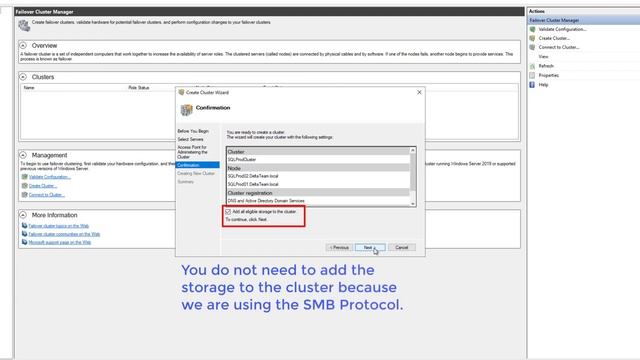Click the Help icon in Actions pane
640x360 pixels.
(x=532, y=85)
